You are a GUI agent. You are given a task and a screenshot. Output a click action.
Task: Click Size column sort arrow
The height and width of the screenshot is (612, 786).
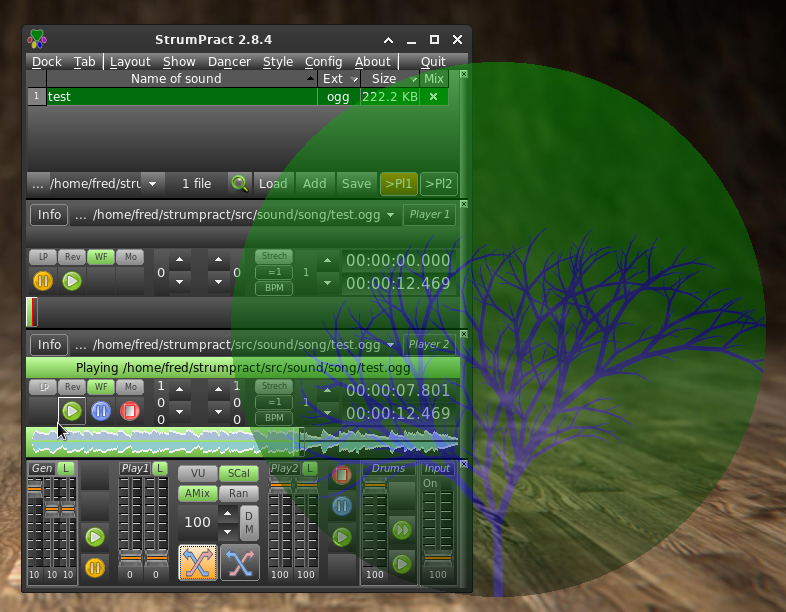414,79
